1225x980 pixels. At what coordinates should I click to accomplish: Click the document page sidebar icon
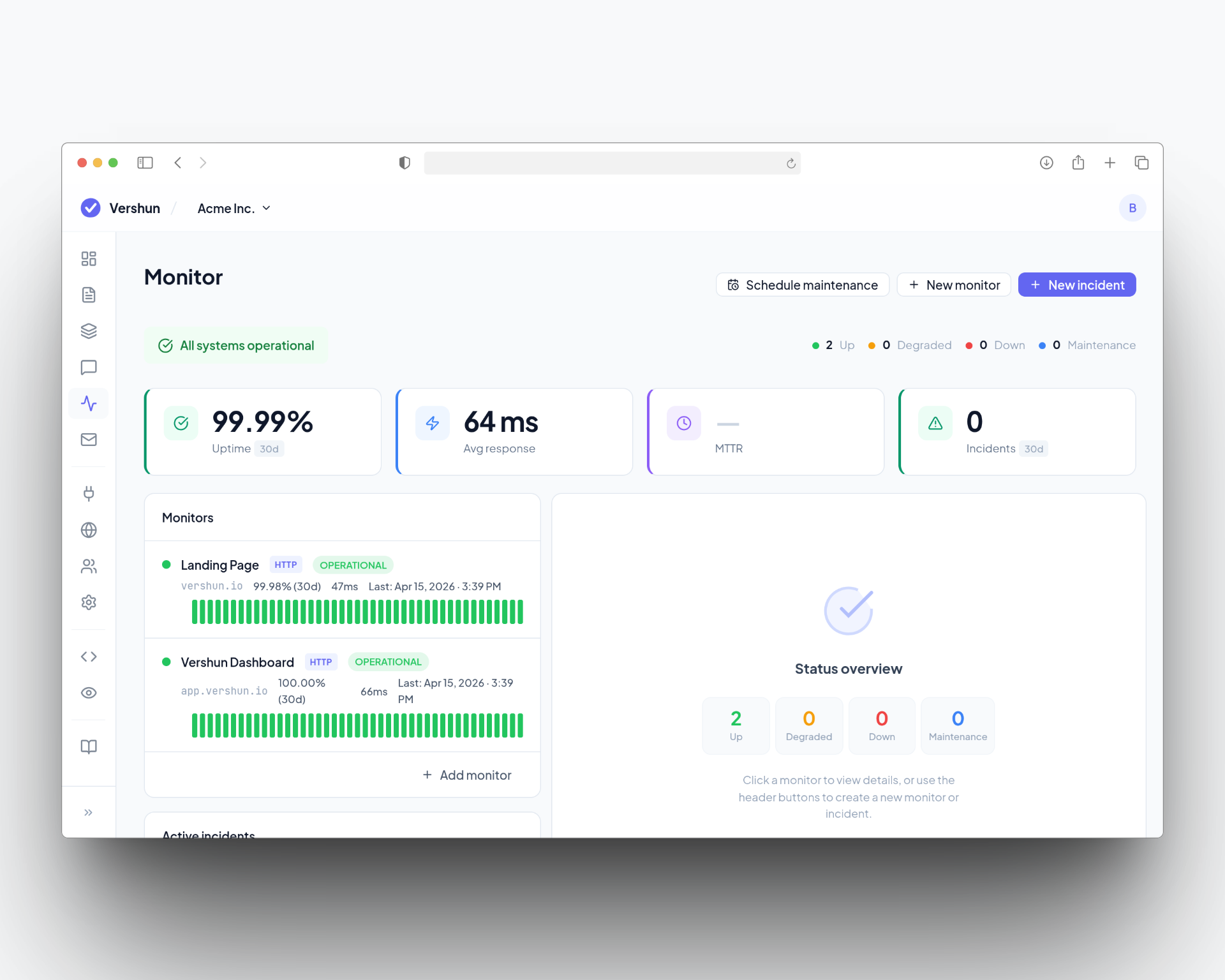(89, 295)
